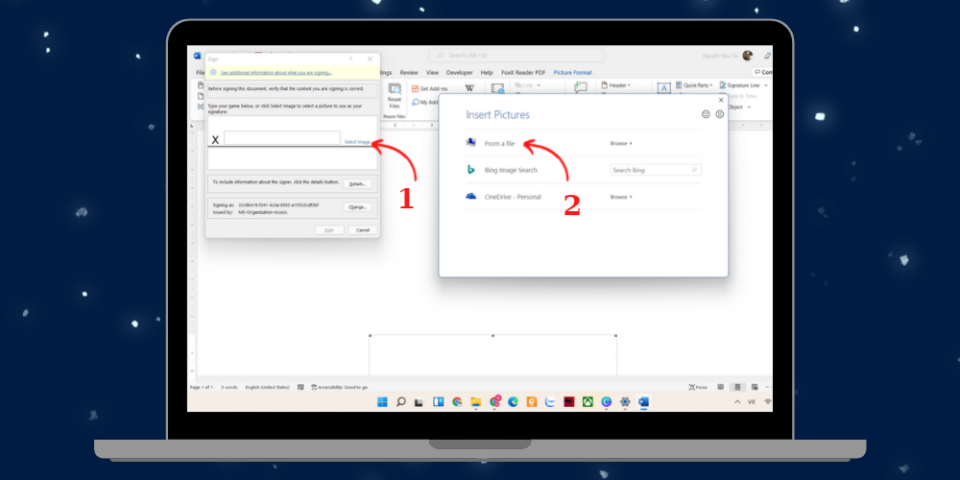Expand the Browse dropdown for OneDrive - Personal
This screenshot has width=960, height=480.
[x=621, y=197]
